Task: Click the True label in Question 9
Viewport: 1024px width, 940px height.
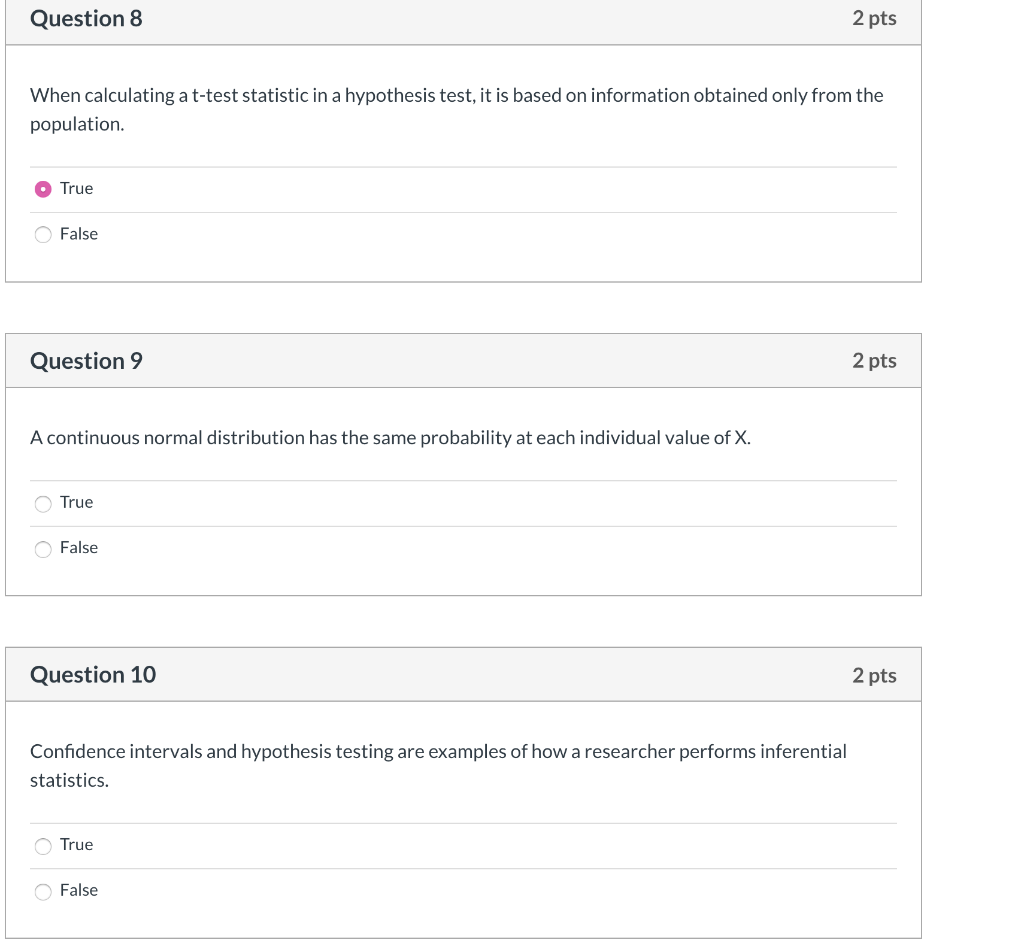Action: [x=76, y=502]
